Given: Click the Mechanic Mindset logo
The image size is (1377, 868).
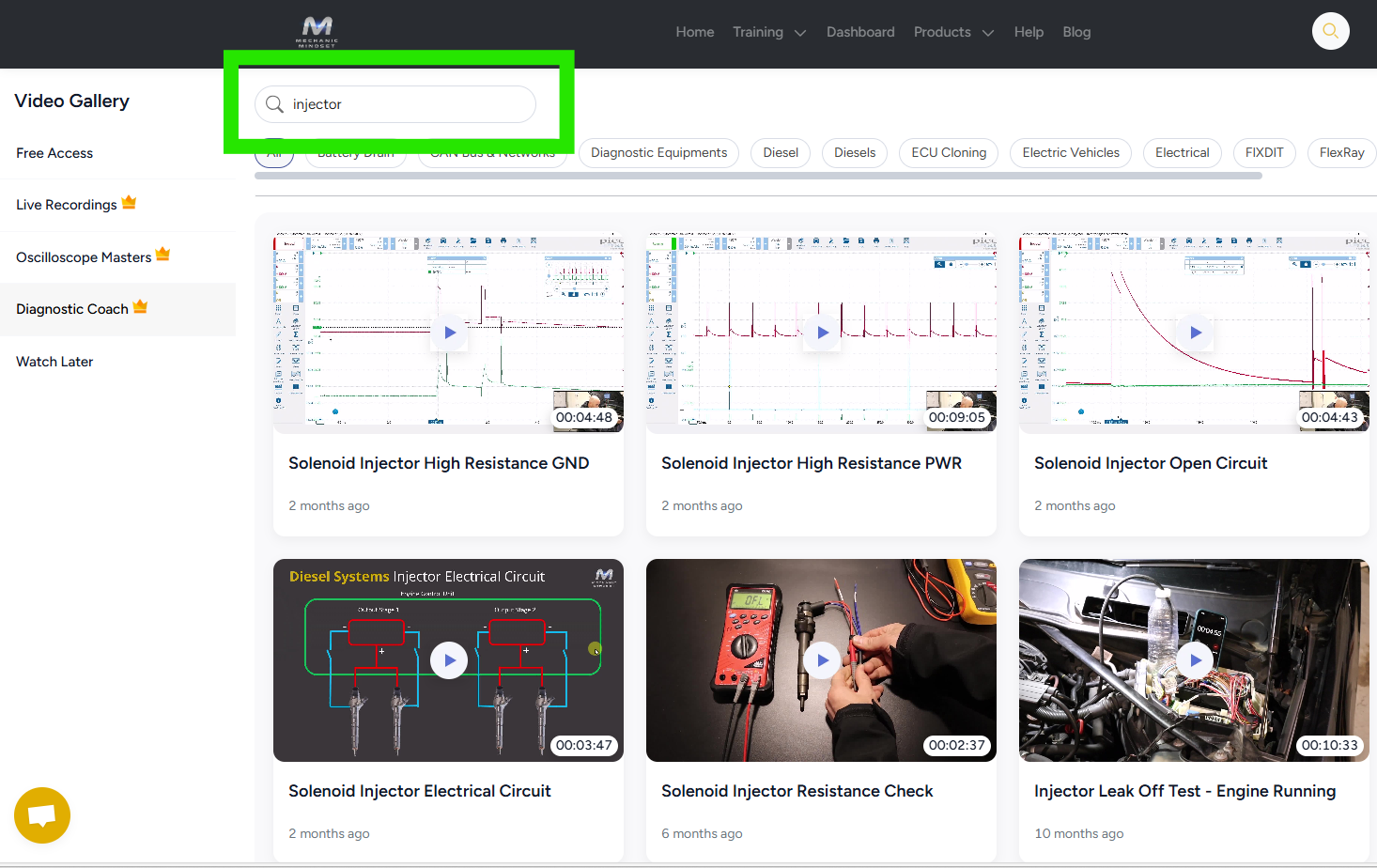Looking at the screenshot, I should (317, 31).
